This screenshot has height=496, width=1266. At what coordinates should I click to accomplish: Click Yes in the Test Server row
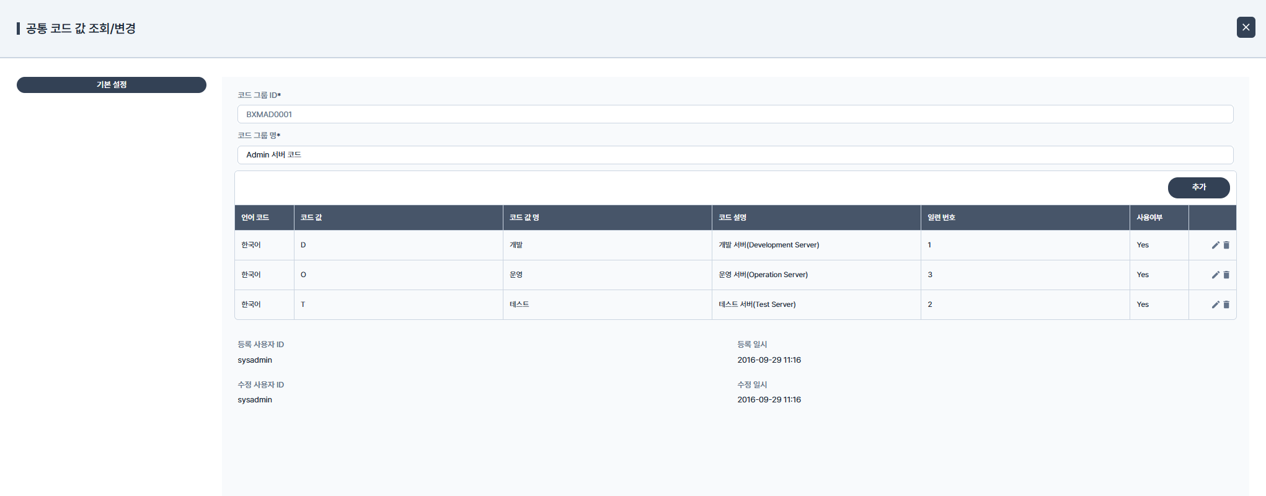[1142, 305]
